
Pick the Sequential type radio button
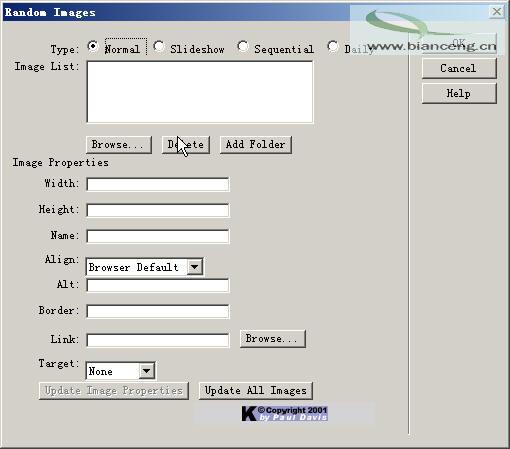[x=243, y=46]
